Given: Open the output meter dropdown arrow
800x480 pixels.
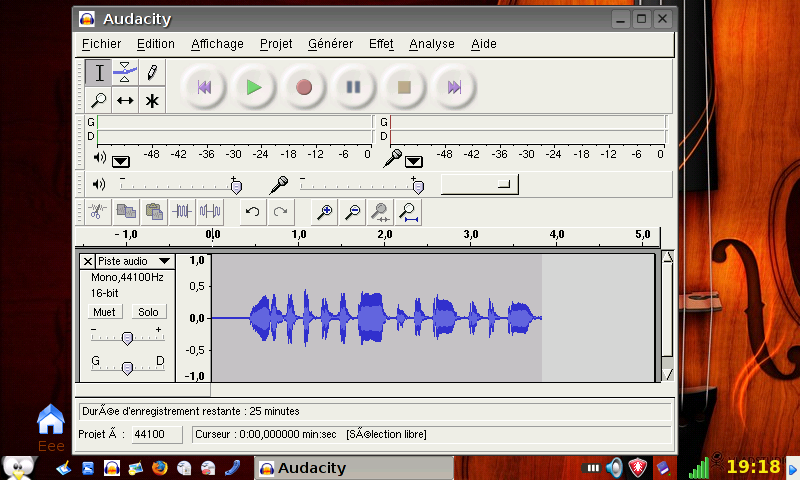Looking at the screenshot, I should 121,162.
